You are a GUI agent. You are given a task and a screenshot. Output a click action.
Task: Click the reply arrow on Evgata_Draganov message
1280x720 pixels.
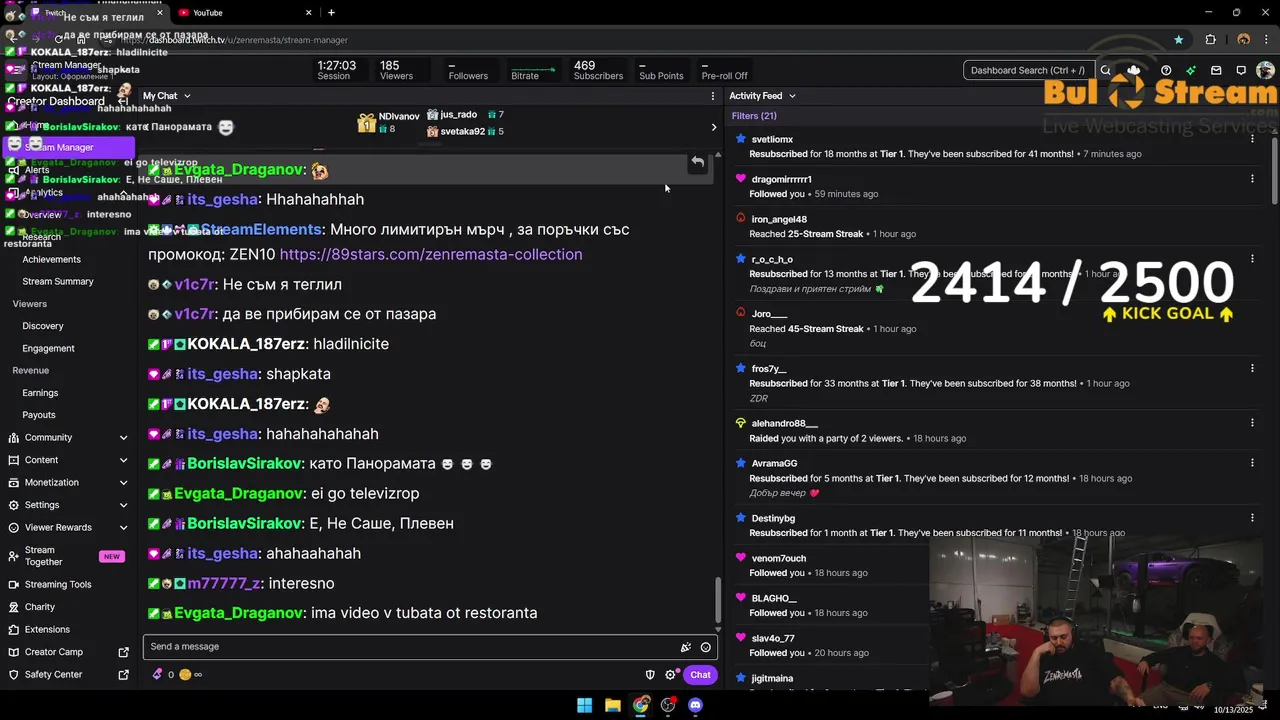[698, 161]
